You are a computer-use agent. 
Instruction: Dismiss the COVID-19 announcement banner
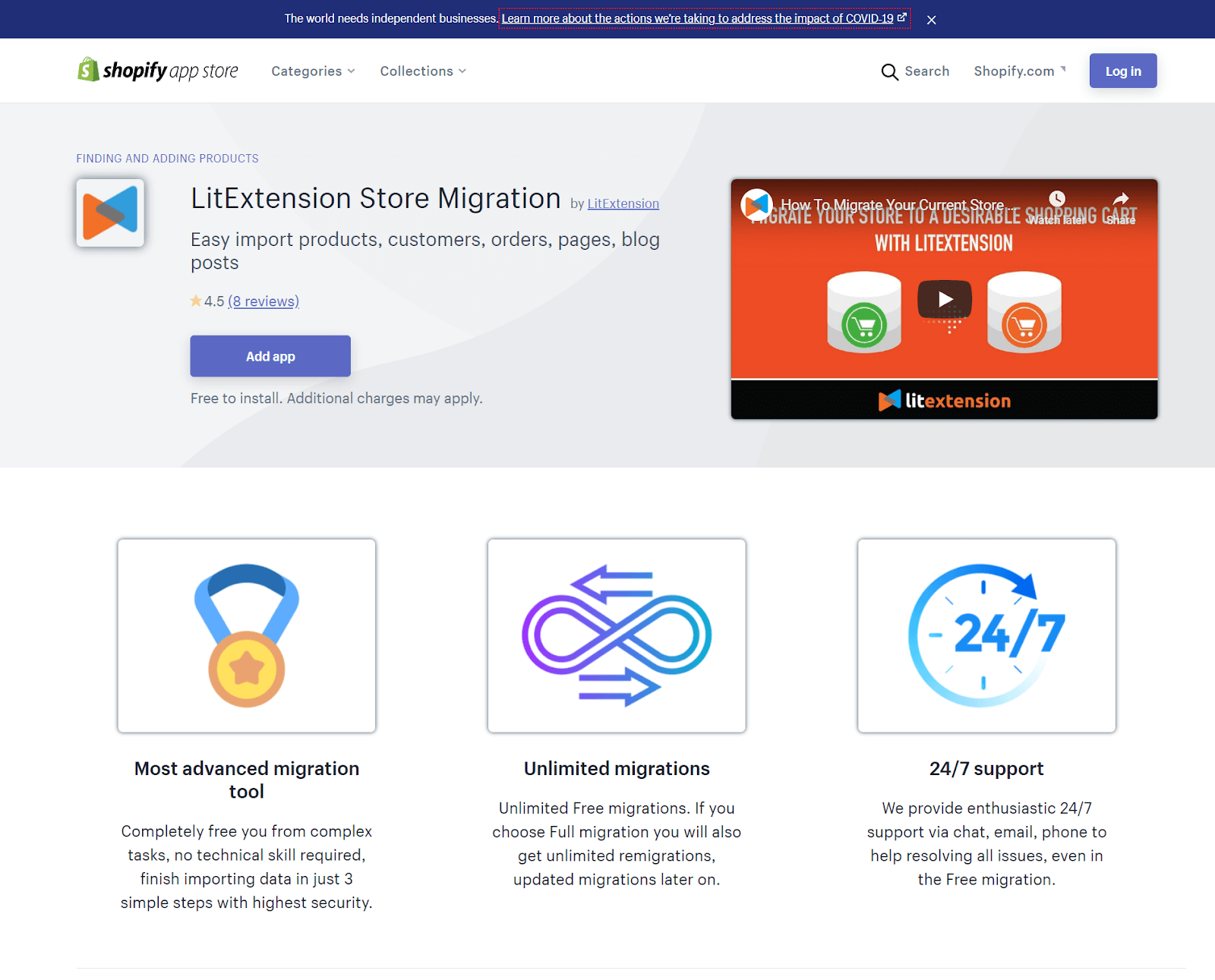(x=931, y=20)
